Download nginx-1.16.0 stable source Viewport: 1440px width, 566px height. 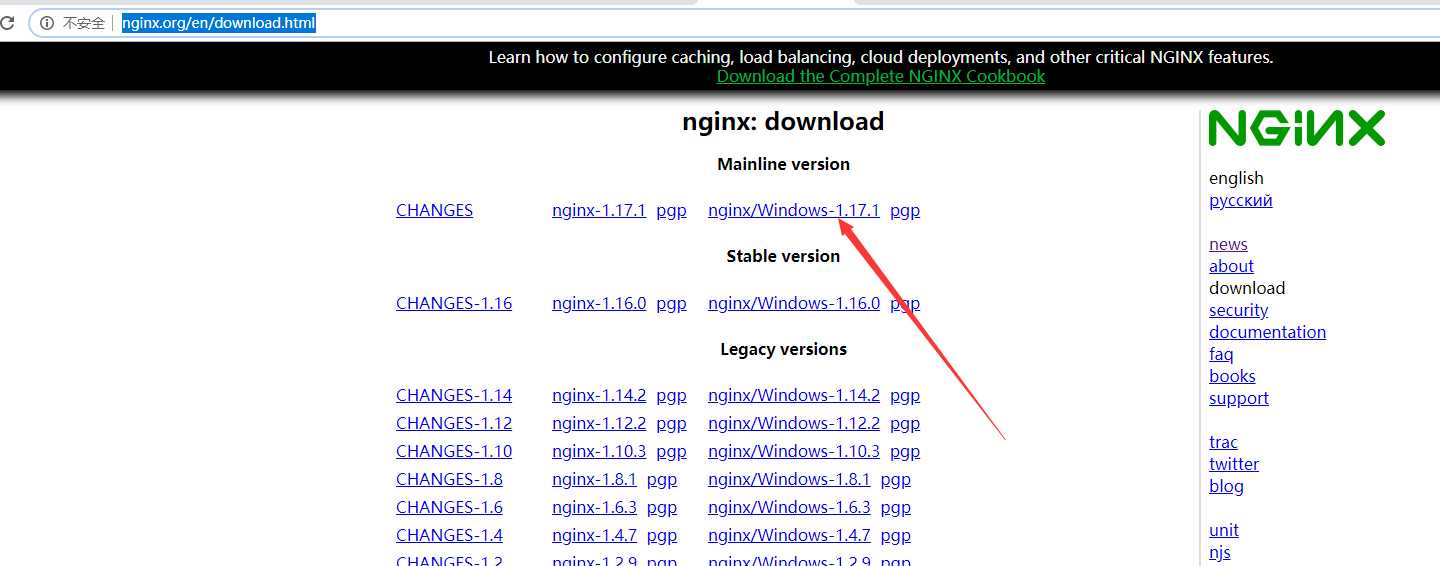599,303
